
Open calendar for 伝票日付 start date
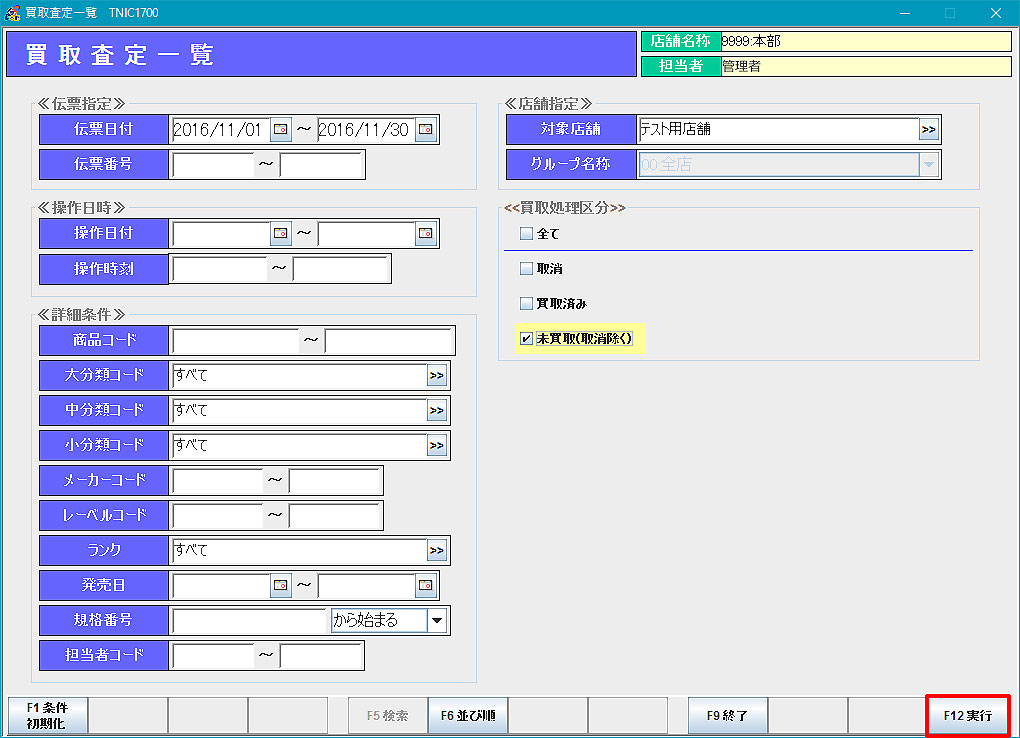pyautogui.click(x=281, y=130)
